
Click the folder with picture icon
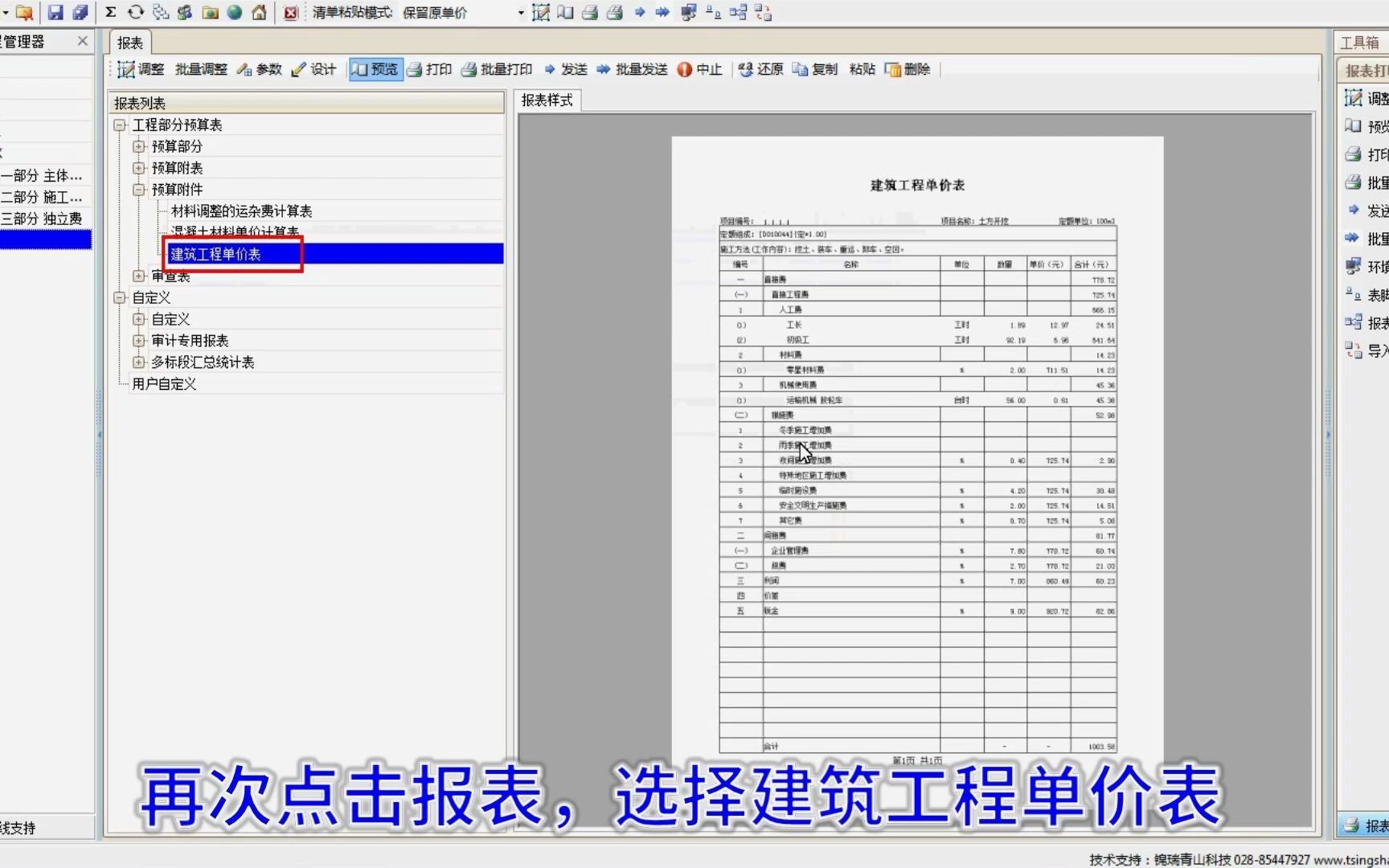click(x=211, y=12)
